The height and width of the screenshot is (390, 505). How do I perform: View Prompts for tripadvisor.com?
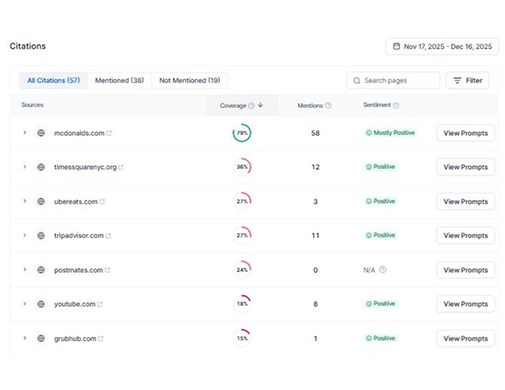pyautogui.click(x=465, y=235)
